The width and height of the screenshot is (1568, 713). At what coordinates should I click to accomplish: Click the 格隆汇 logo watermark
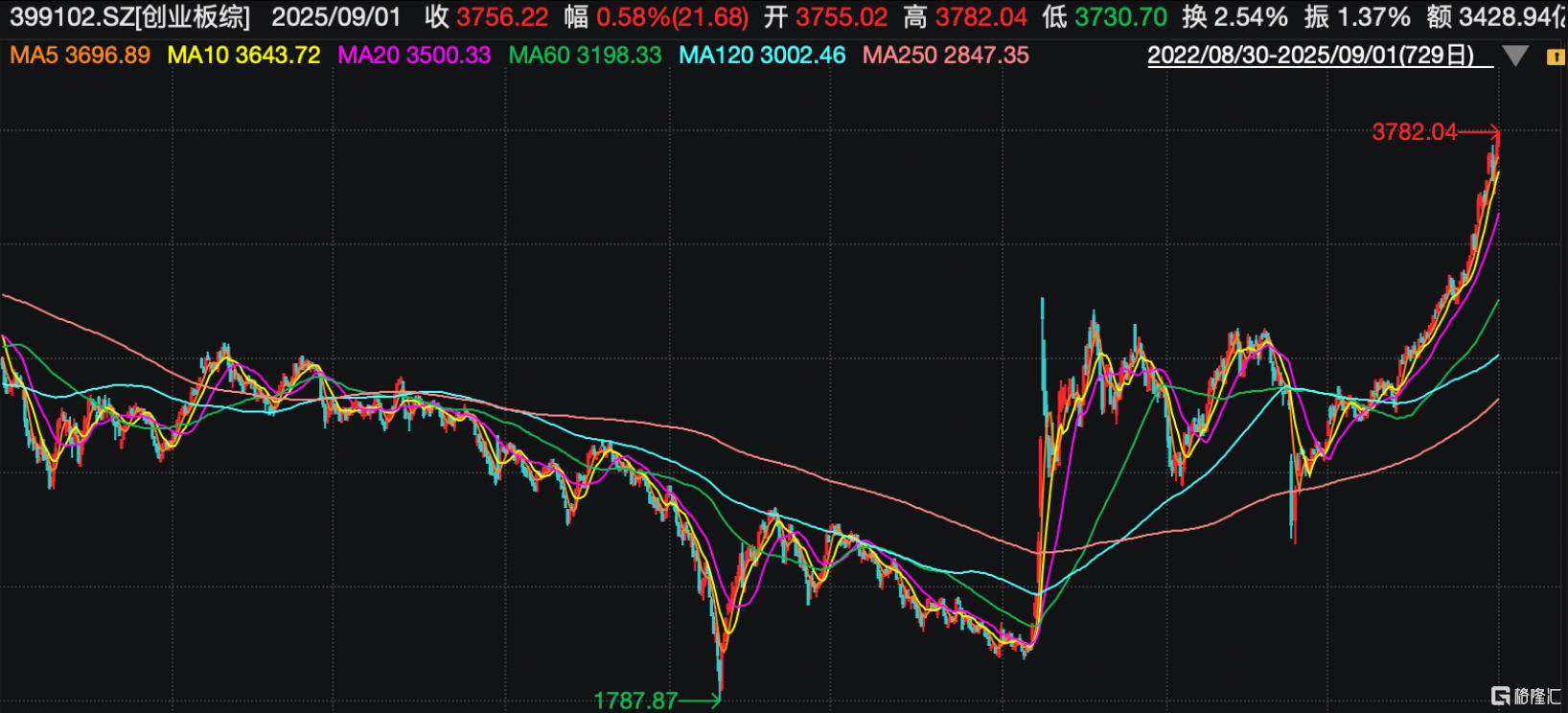click(x=1526, y=695)
